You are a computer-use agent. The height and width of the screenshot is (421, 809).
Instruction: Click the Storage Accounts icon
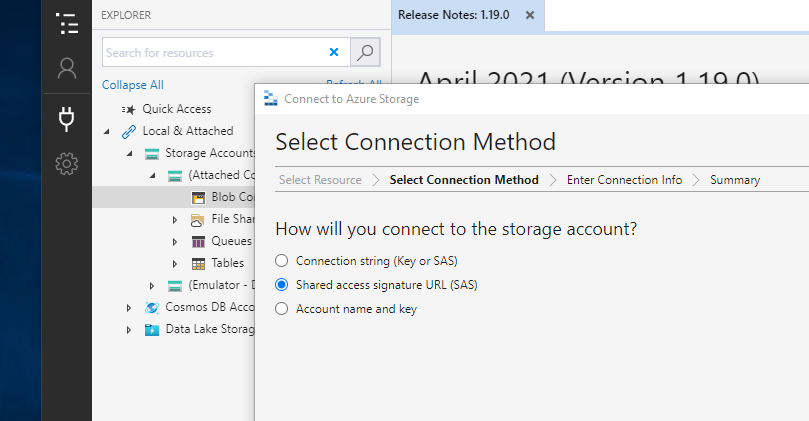pyautogui.click(x=152, y=154)
